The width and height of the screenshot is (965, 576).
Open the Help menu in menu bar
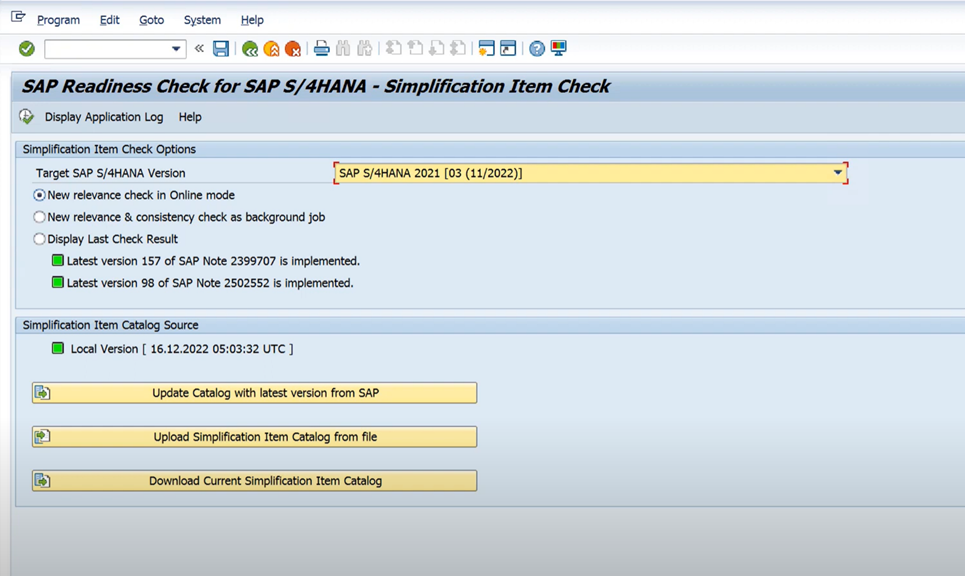click(252, 20)
